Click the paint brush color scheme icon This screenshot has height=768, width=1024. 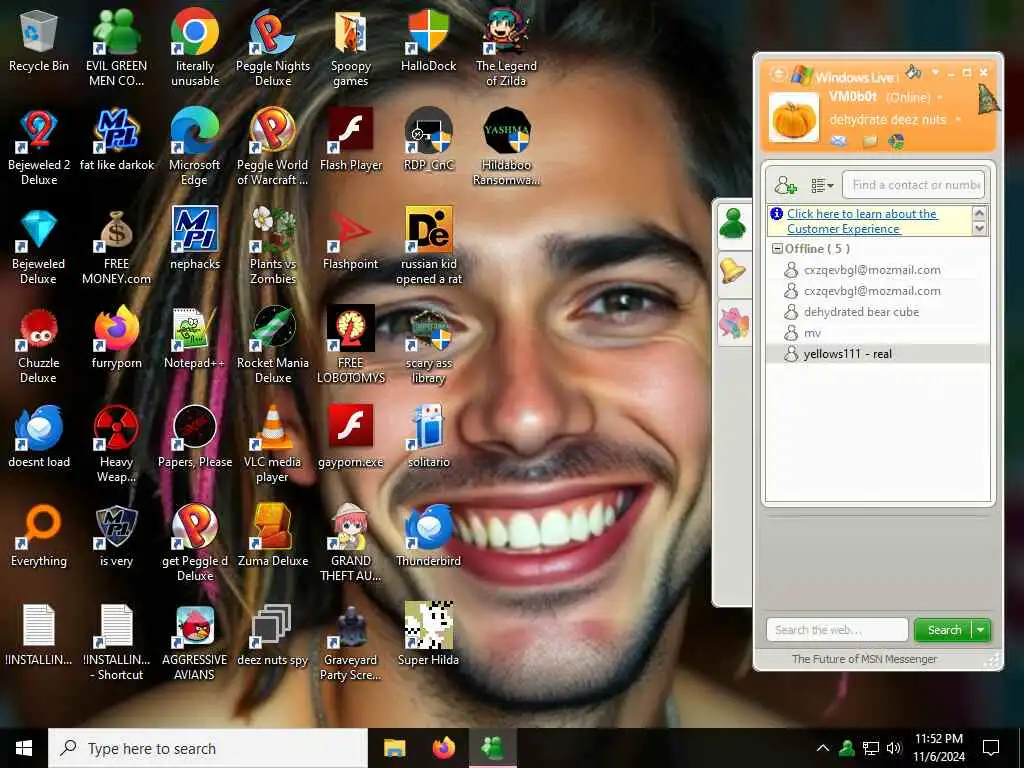click(913, 71)
